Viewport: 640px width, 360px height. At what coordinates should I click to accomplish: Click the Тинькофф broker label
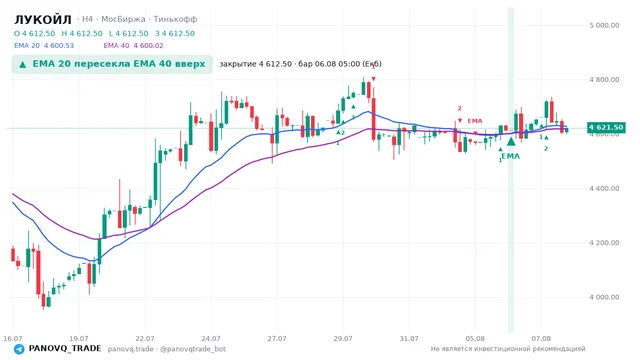[x=176, y=19]
